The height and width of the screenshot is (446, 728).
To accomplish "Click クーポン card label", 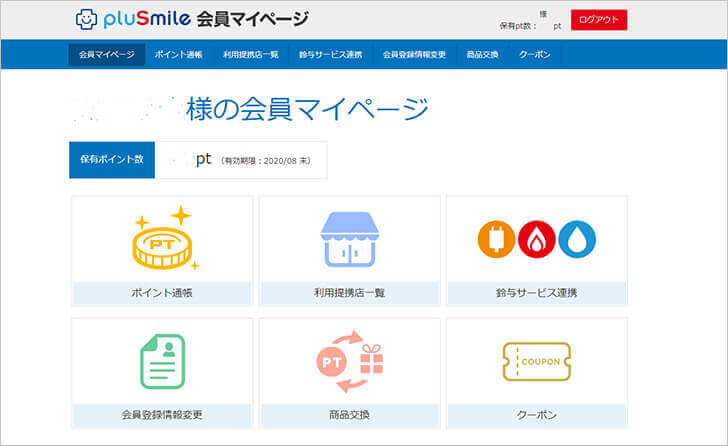I will click(537, 415).
